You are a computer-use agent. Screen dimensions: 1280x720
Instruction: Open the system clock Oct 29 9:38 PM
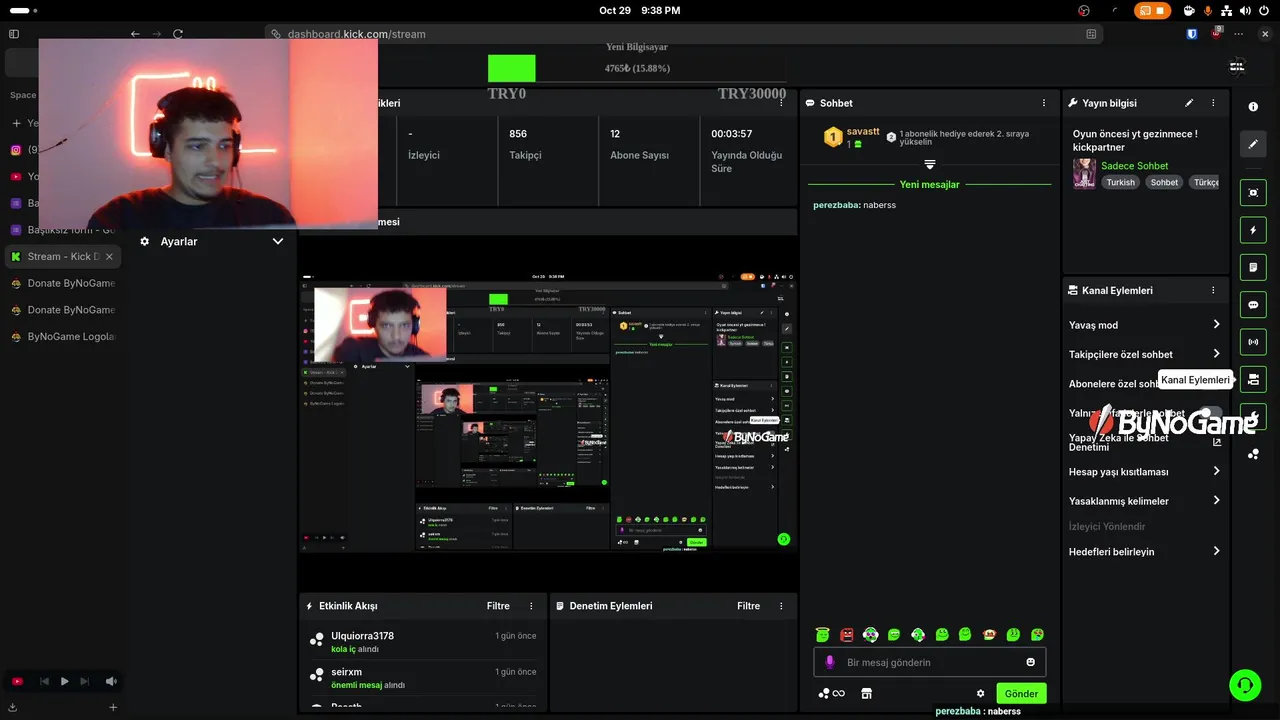639,10
